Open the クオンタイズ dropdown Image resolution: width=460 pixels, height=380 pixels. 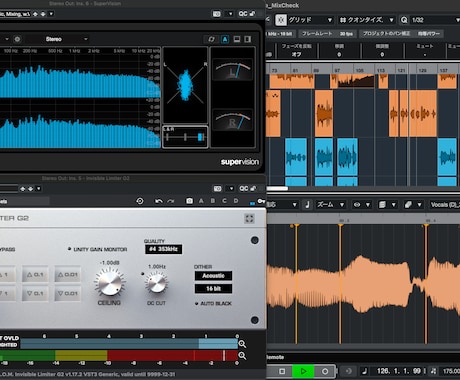(367, 20)
